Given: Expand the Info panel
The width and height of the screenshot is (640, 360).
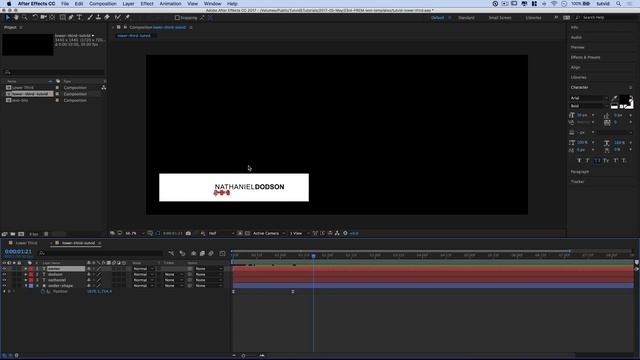Looking at the screenshot, I should tap(574, 27).
